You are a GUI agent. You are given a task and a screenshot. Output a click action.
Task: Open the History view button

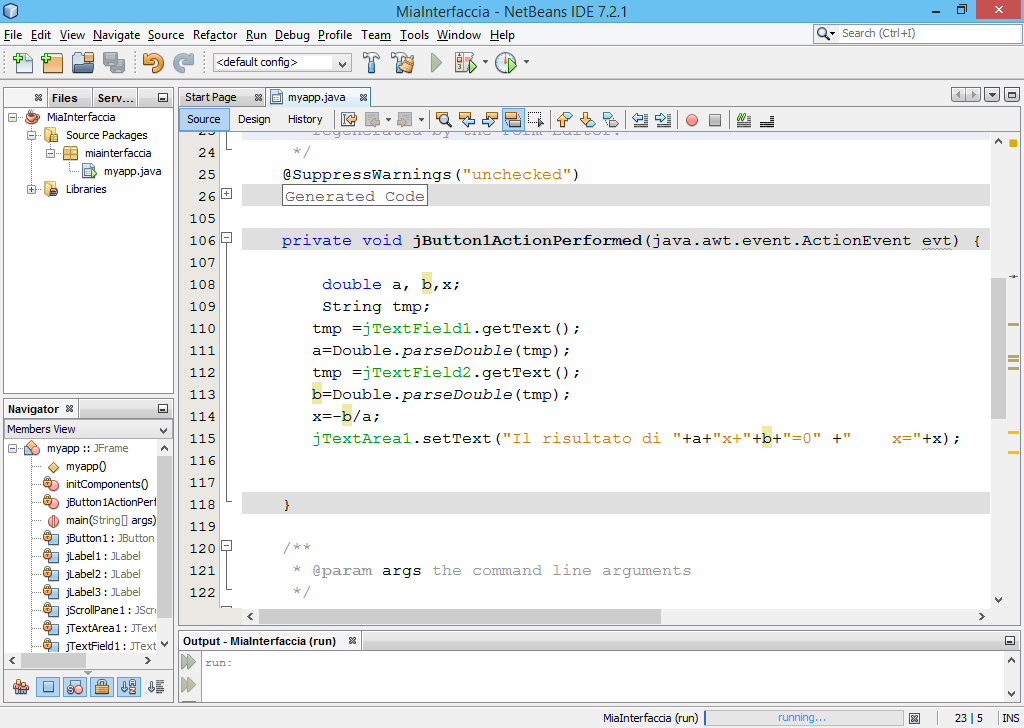(x=305, y=119)
